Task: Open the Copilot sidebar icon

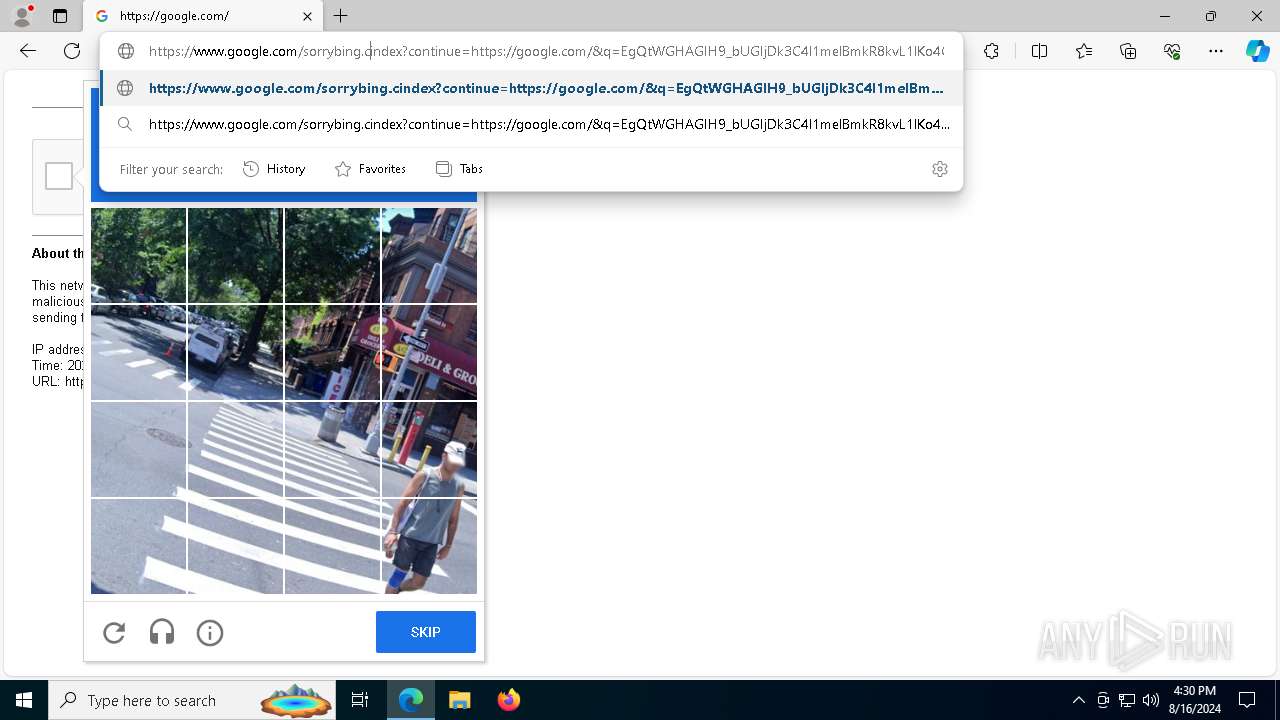Action: (x=1257, y=51)
